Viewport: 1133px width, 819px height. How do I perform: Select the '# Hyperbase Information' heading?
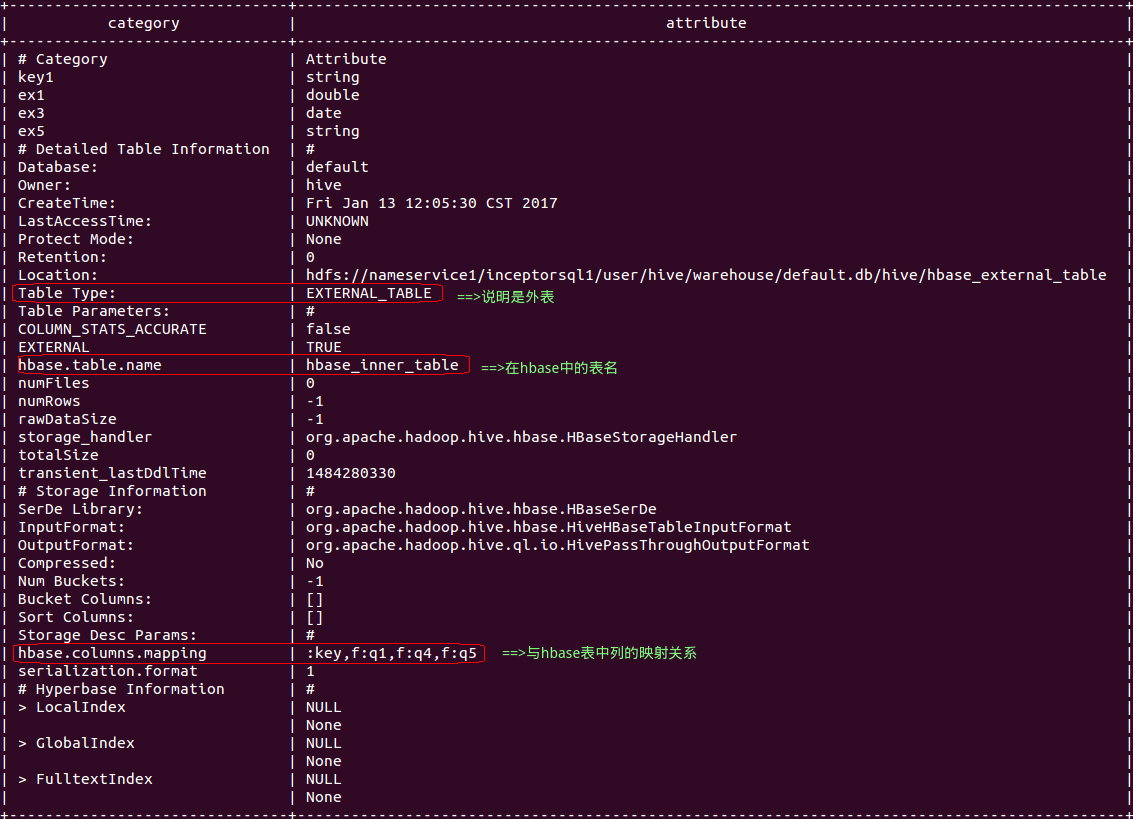(121, 690)
